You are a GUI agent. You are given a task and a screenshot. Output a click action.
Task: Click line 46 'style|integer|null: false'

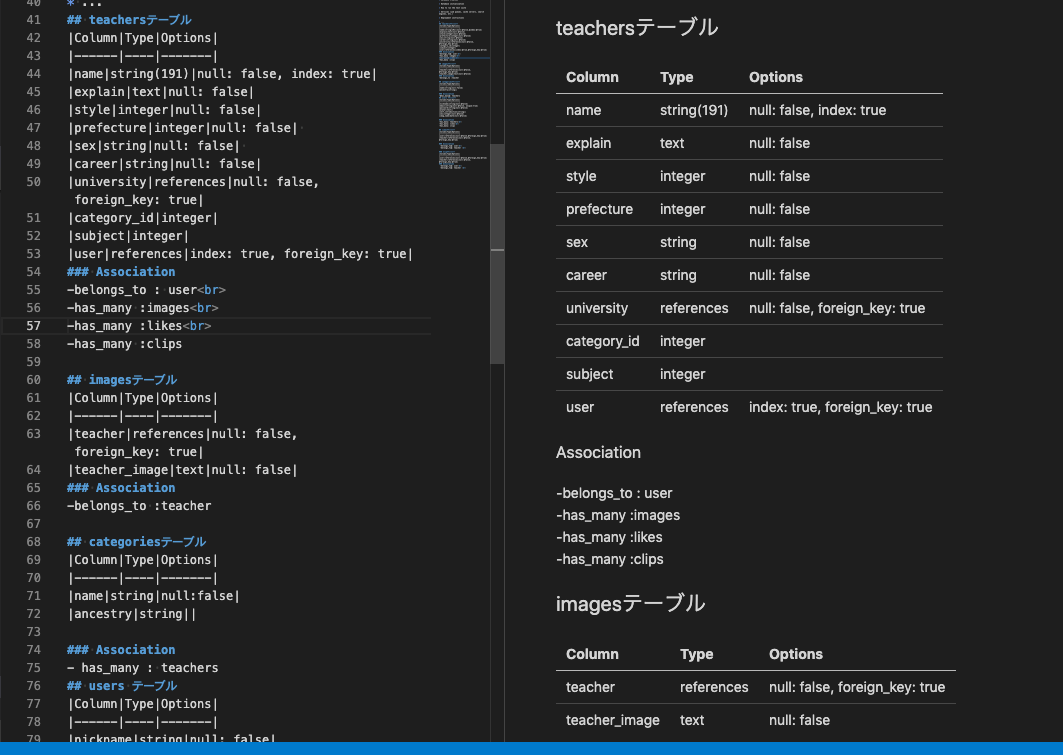pos(164,110)
